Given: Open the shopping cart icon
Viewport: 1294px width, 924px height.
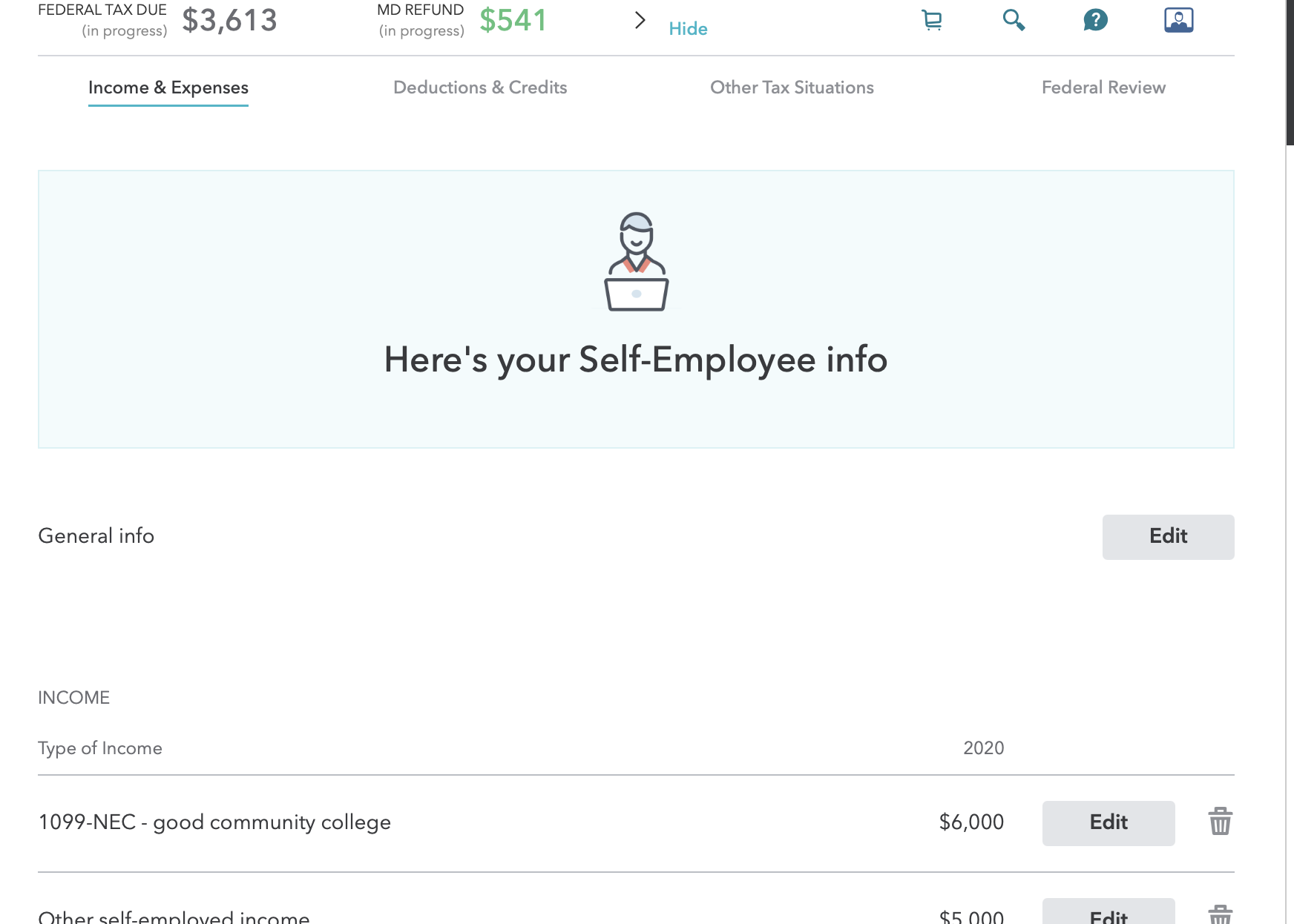Looking at the screenshot, I should (932, 20).
